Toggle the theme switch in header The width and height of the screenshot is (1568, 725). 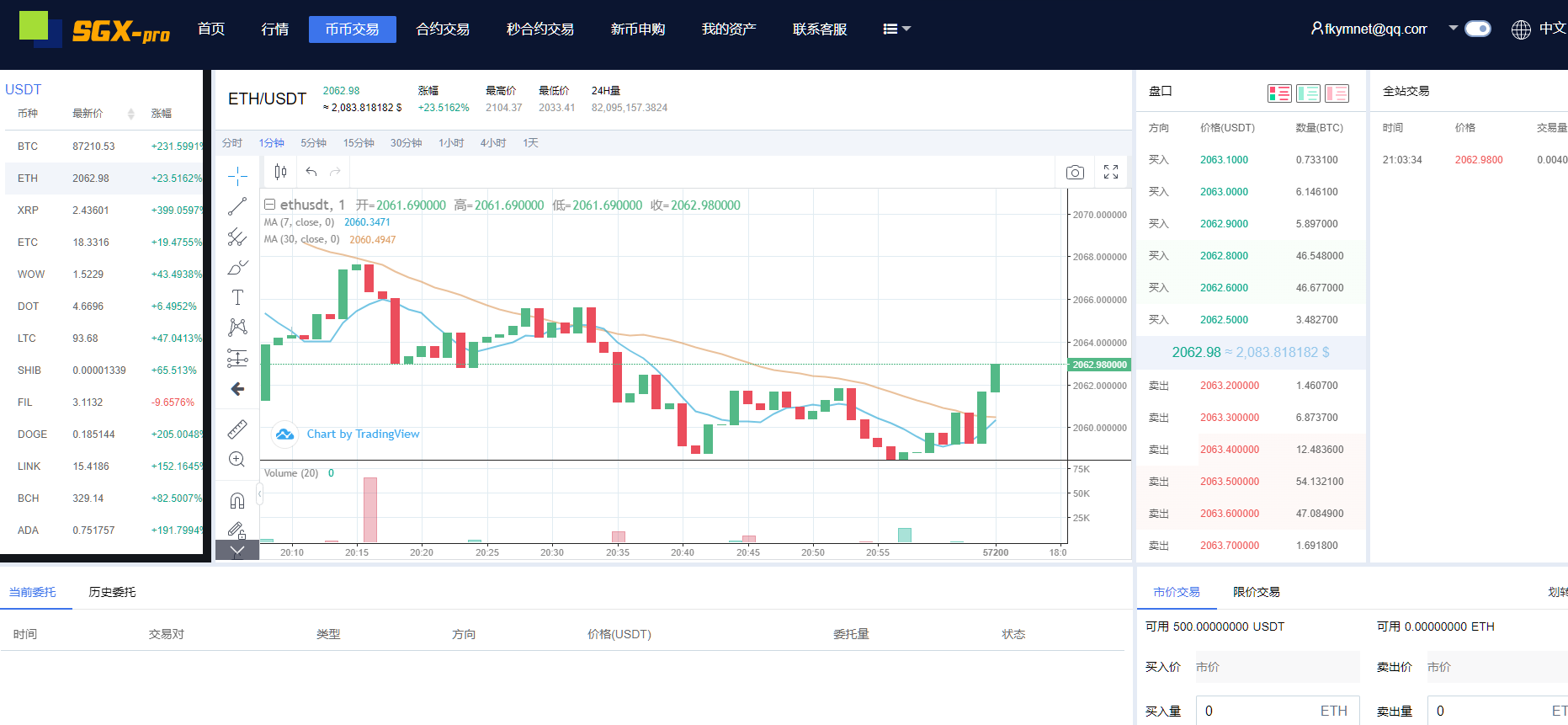coord(1477,29)
